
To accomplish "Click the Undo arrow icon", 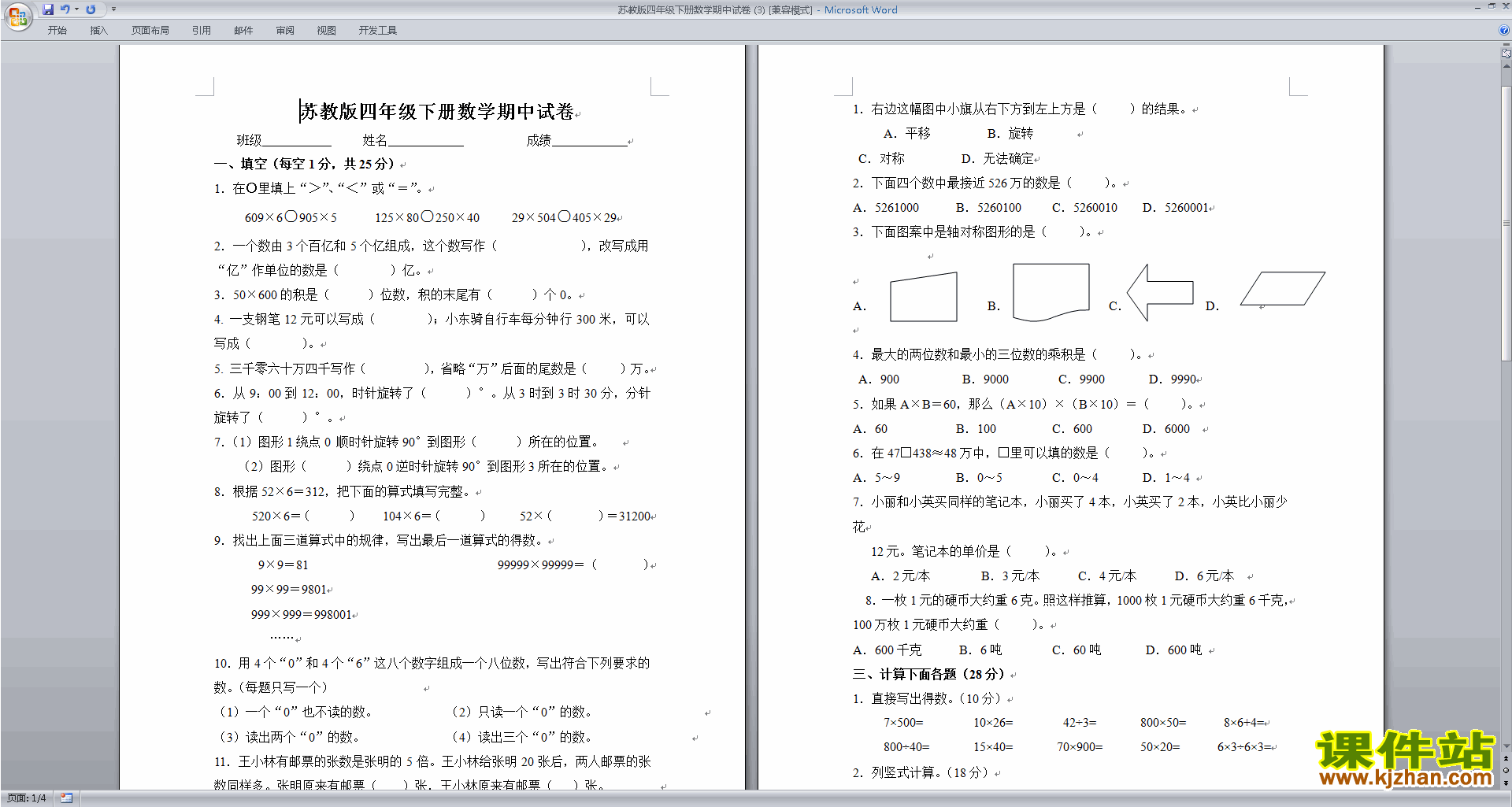I will point(65,9).
